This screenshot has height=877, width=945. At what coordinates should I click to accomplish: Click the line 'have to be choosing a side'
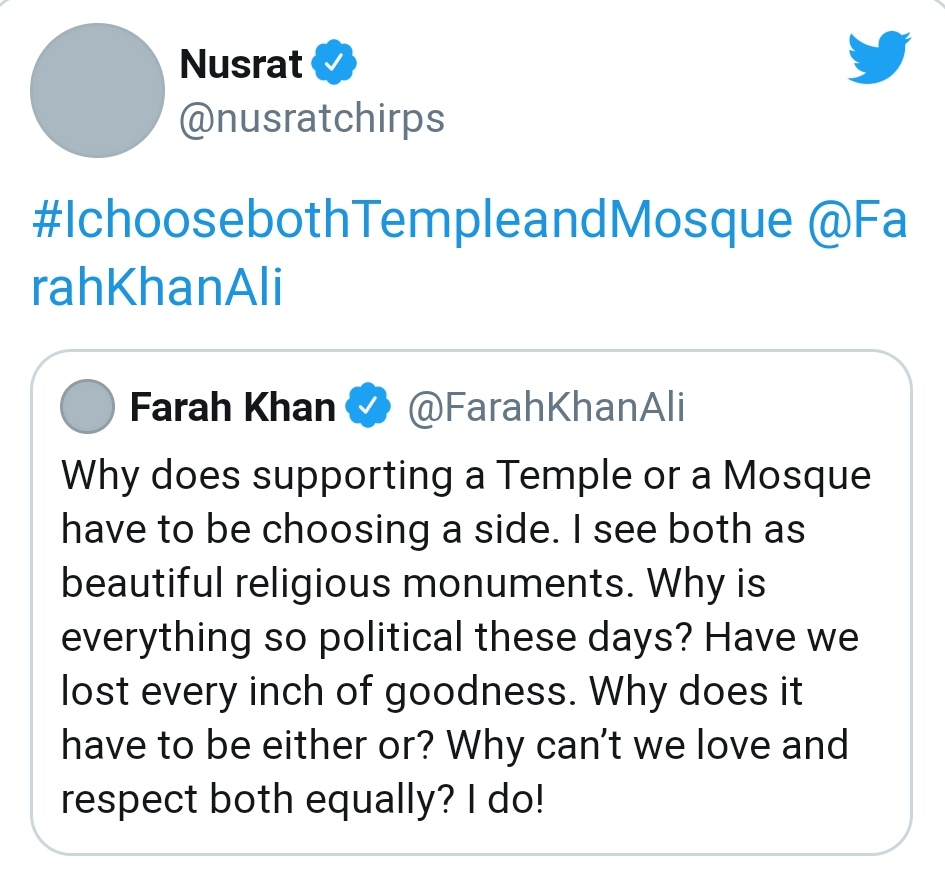(433, 530)
